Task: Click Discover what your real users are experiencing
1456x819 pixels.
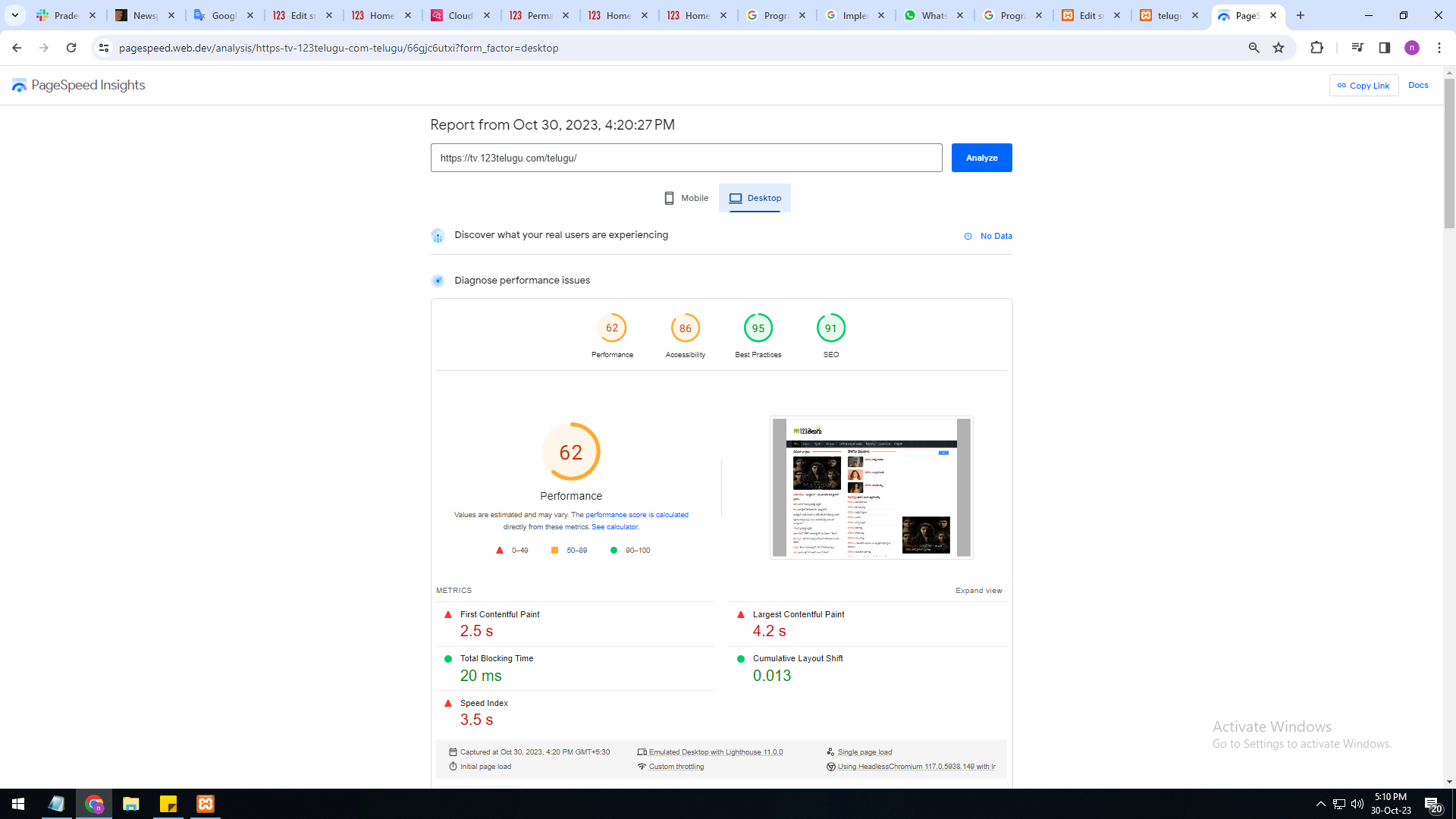Action: 561,235
